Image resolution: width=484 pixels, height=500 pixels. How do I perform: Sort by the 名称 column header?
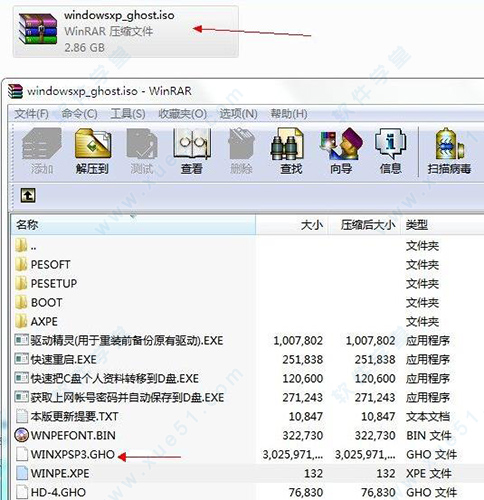(x=133, y=225)
